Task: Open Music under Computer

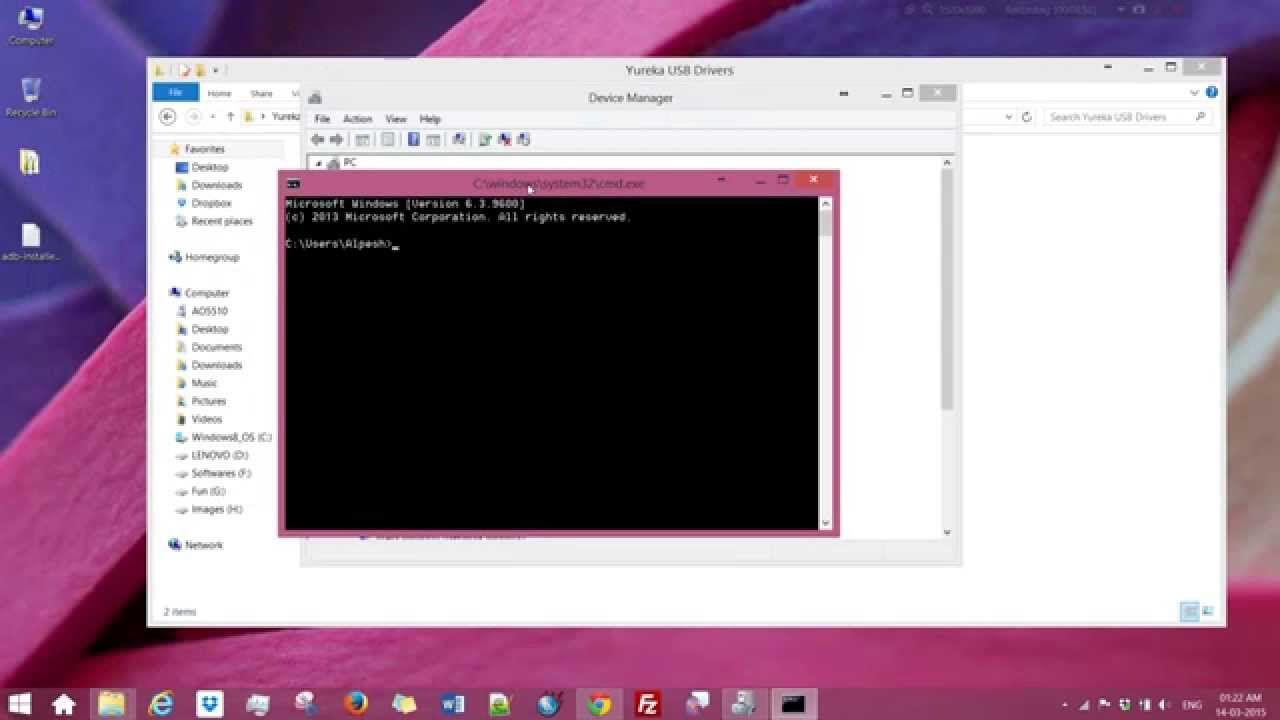Action: click(204, 383)
